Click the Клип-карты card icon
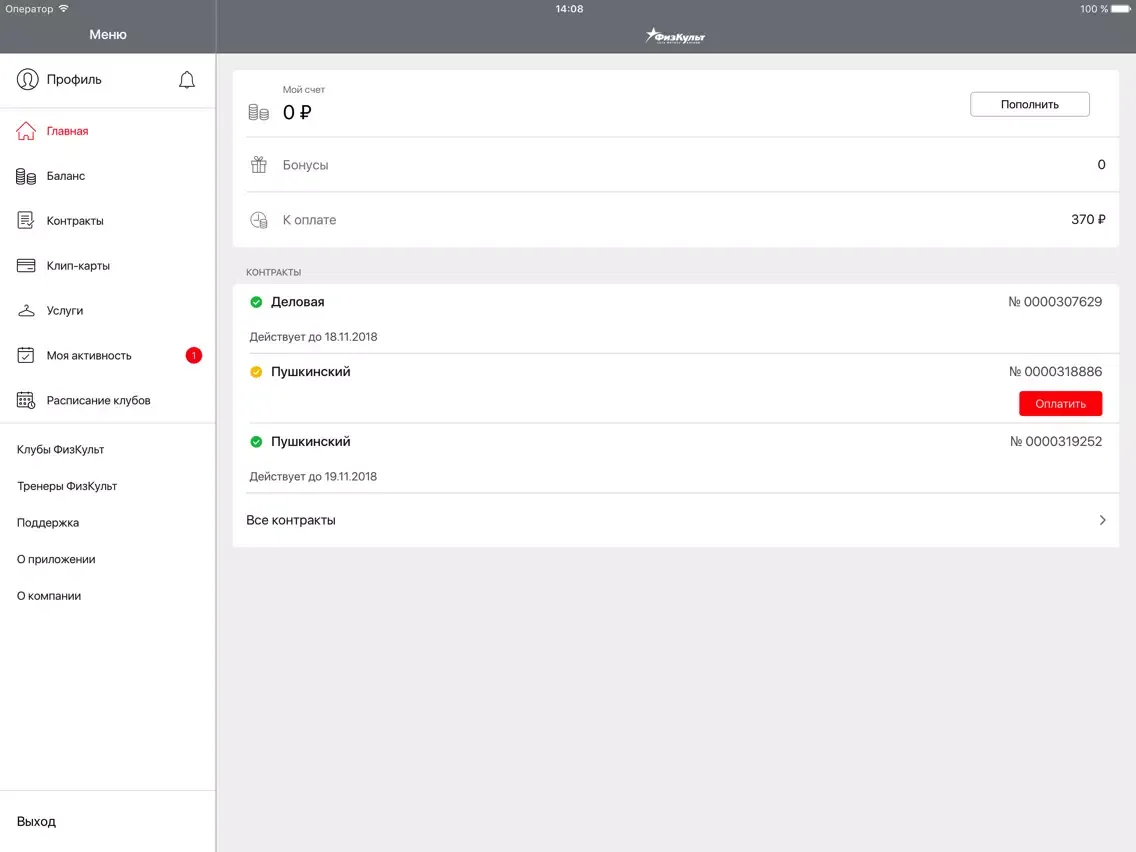Viewport: 1136px width, 852px height. pos(26,266)
